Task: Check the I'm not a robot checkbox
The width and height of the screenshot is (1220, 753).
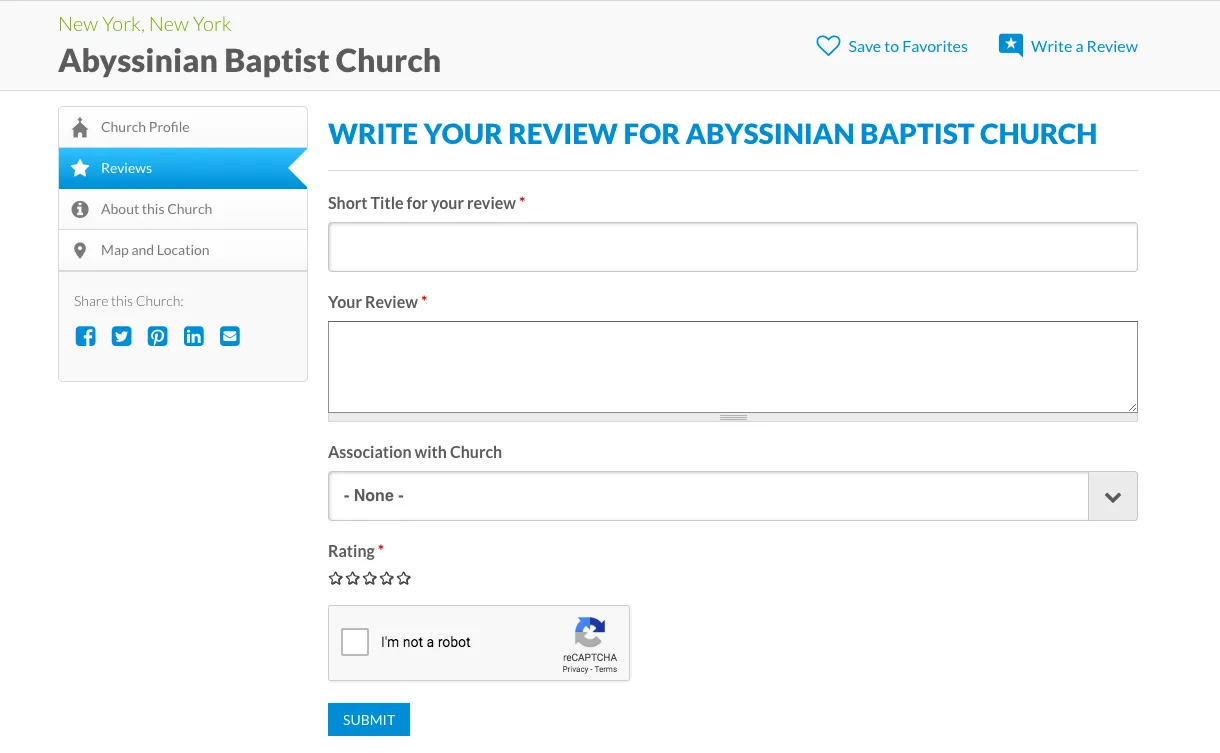Action: [x=355, y=642]
